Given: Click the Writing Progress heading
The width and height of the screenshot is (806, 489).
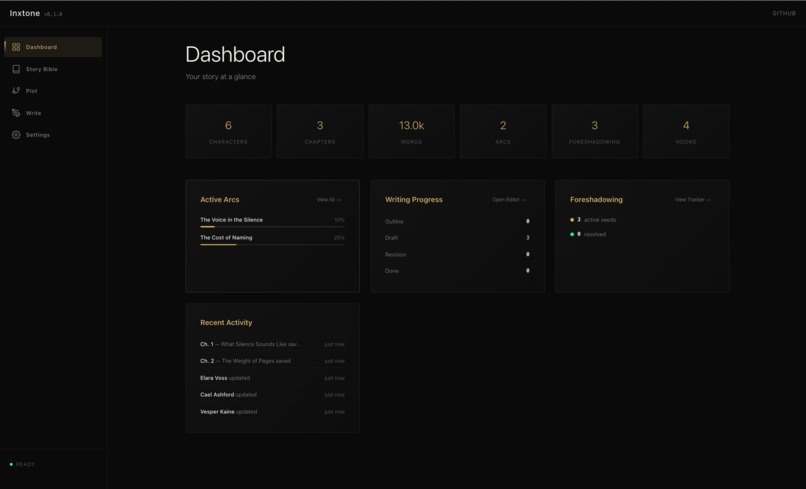Looking at the screenshot, I should pyautogui.click(x=414, y=200).
